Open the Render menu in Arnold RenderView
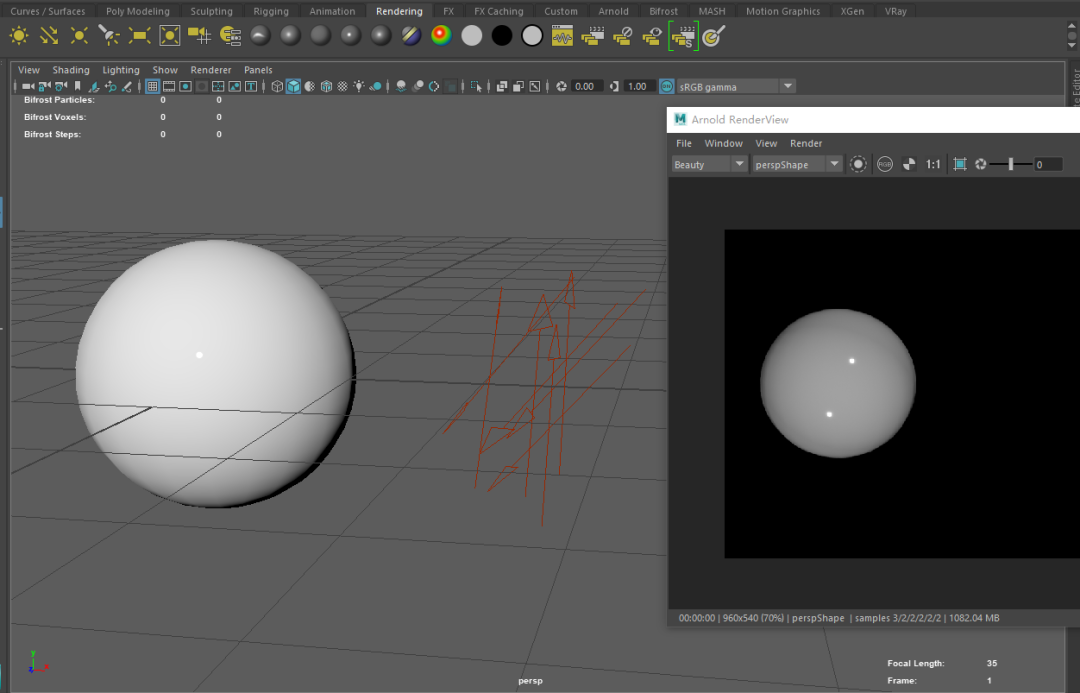 (806, 143)
